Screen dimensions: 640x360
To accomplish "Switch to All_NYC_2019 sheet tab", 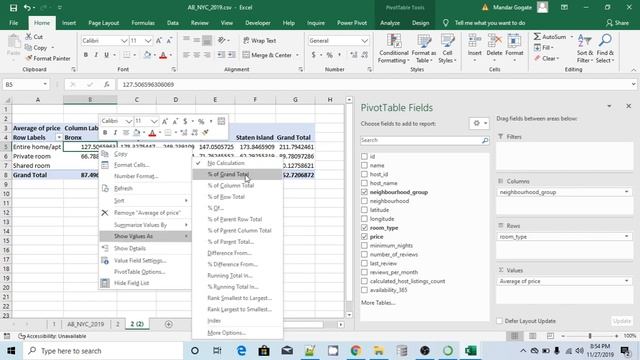I will (x=85, y=324).
